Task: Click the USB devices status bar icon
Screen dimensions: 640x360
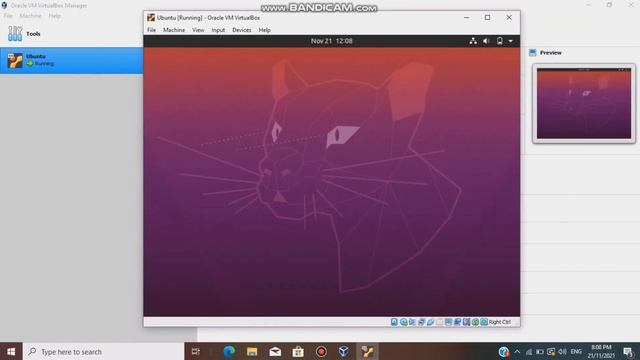Action: tap(430, 322)
